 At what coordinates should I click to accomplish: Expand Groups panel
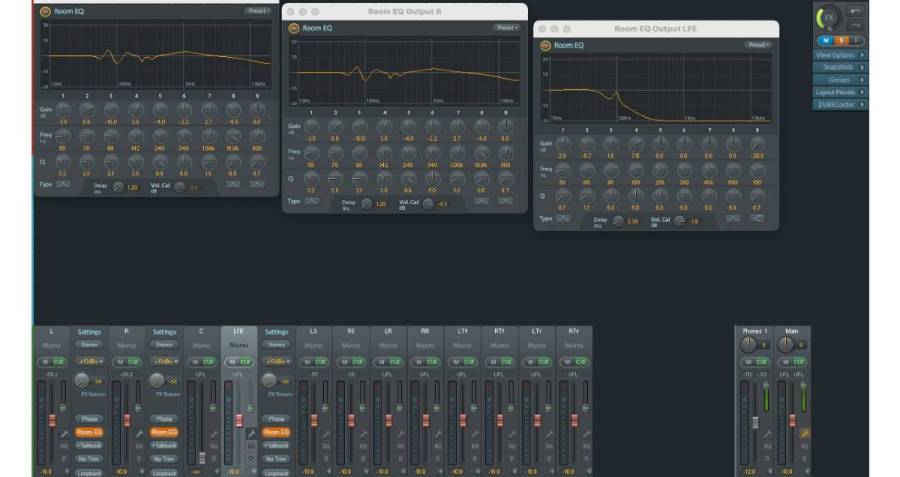point(840,80)
